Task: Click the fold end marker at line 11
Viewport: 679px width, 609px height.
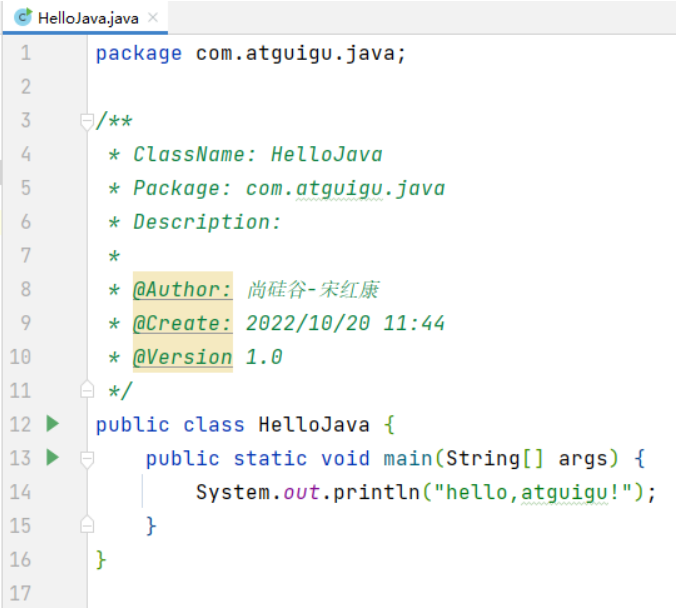Action: pos(87,389)
